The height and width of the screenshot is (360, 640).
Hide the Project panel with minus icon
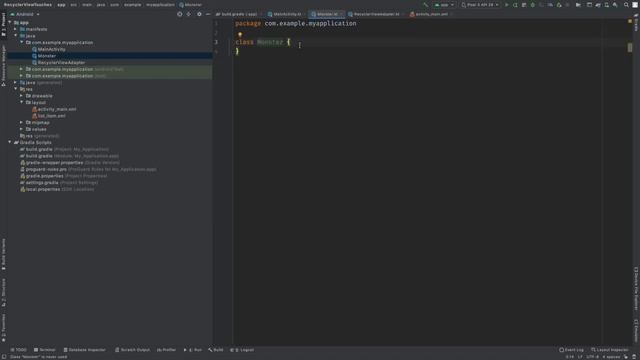coord(208,14)
